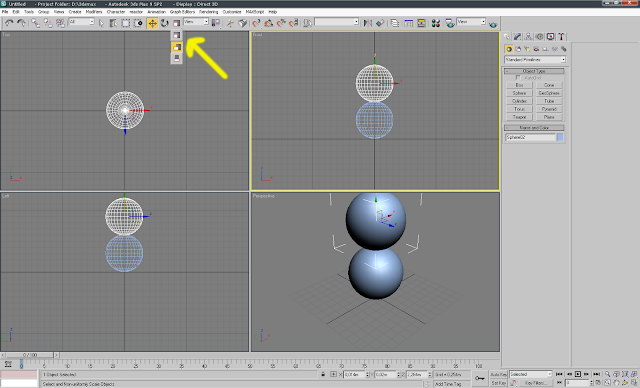Open the Layer Manager icon

(394, 23)
